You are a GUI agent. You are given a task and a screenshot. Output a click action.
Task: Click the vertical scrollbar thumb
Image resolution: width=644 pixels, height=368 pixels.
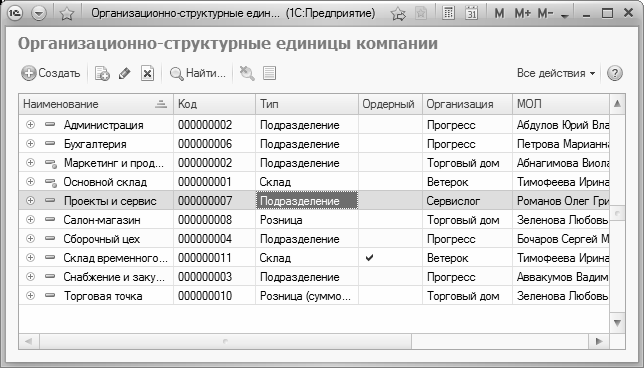[x=617, y=213]
